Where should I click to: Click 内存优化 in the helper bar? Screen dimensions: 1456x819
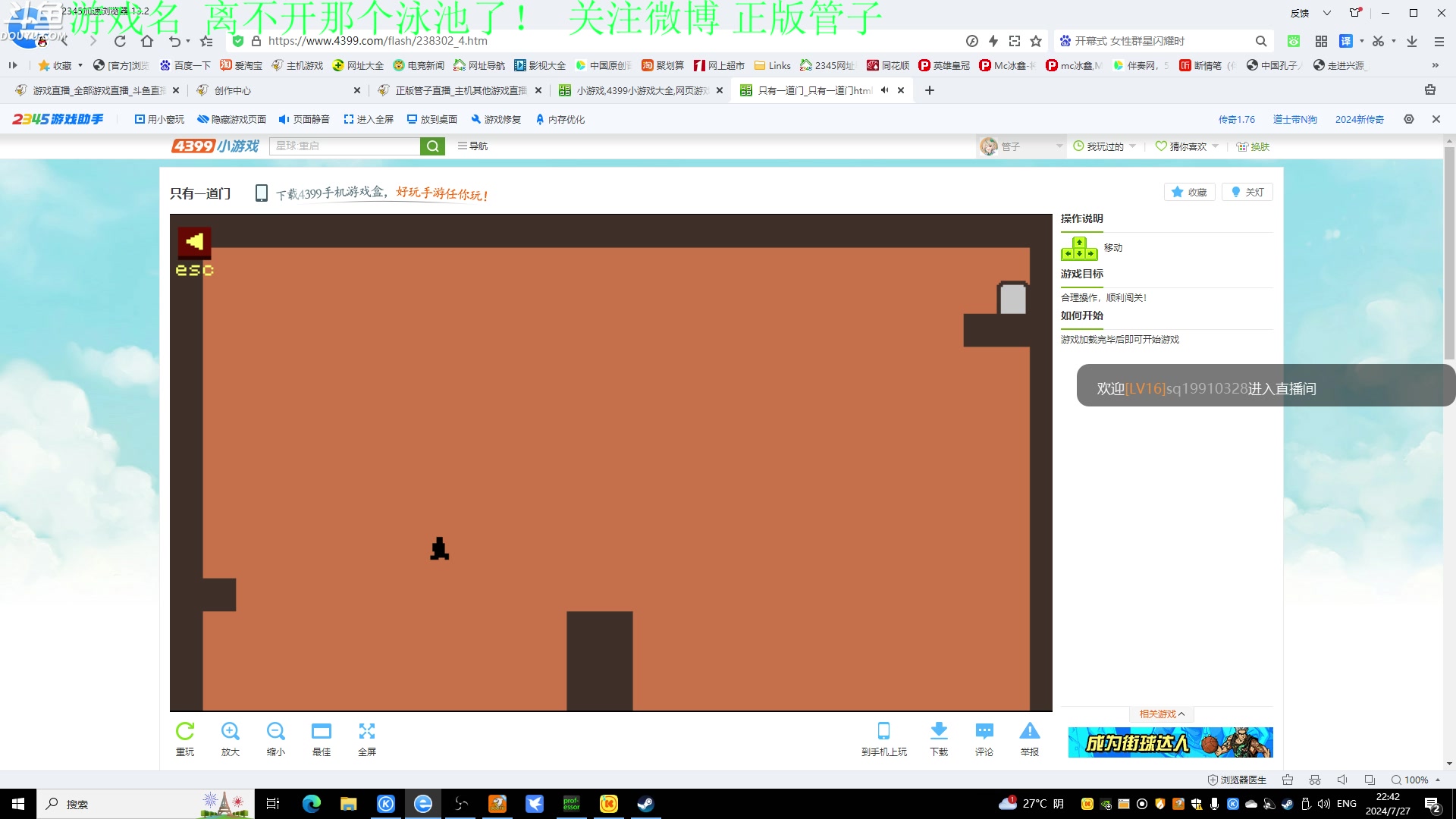(560, 119)
